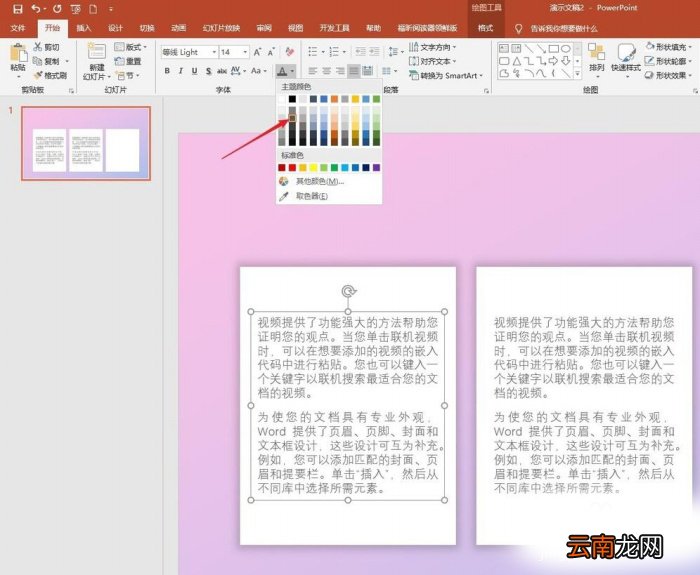The image size is (700, 575).
Task: Decrease list indent level
Action: click(x=360, y=52)
